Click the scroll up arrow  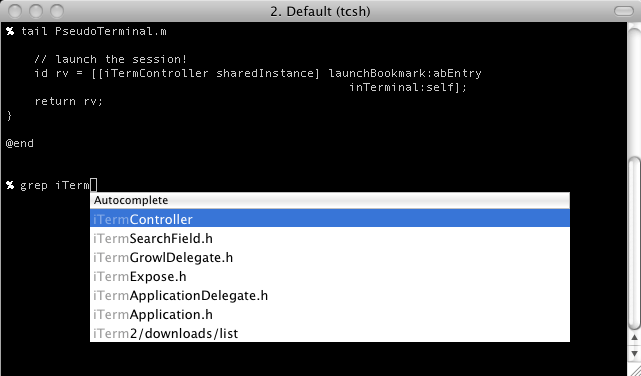[x=634, y=338]
